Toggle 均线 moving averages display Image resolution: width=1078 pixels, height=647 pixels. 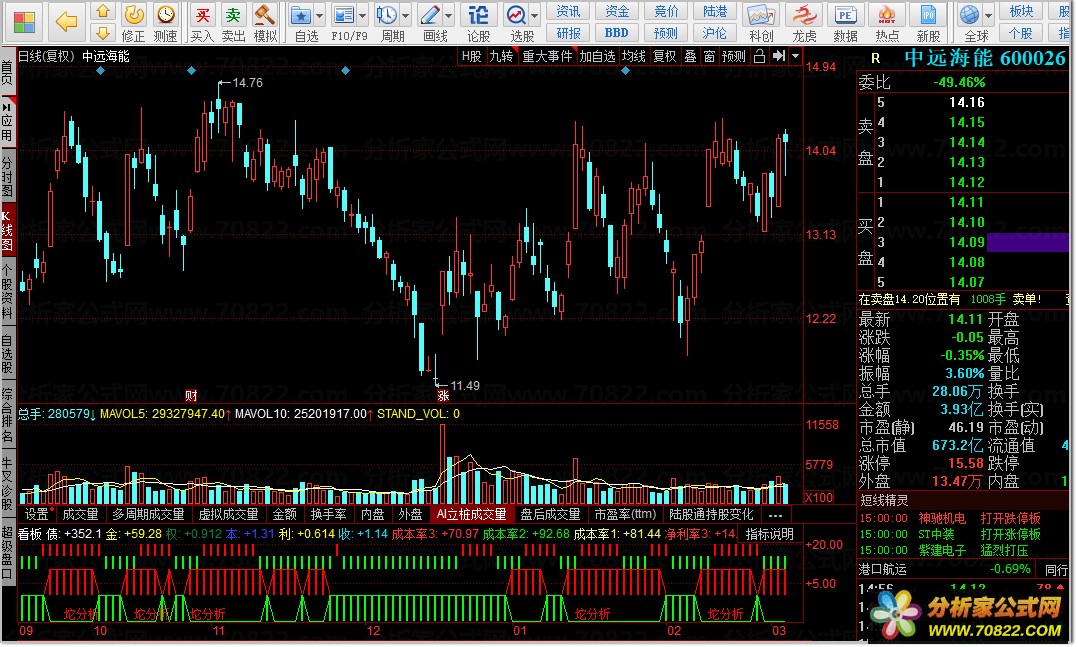click(633, 56)
